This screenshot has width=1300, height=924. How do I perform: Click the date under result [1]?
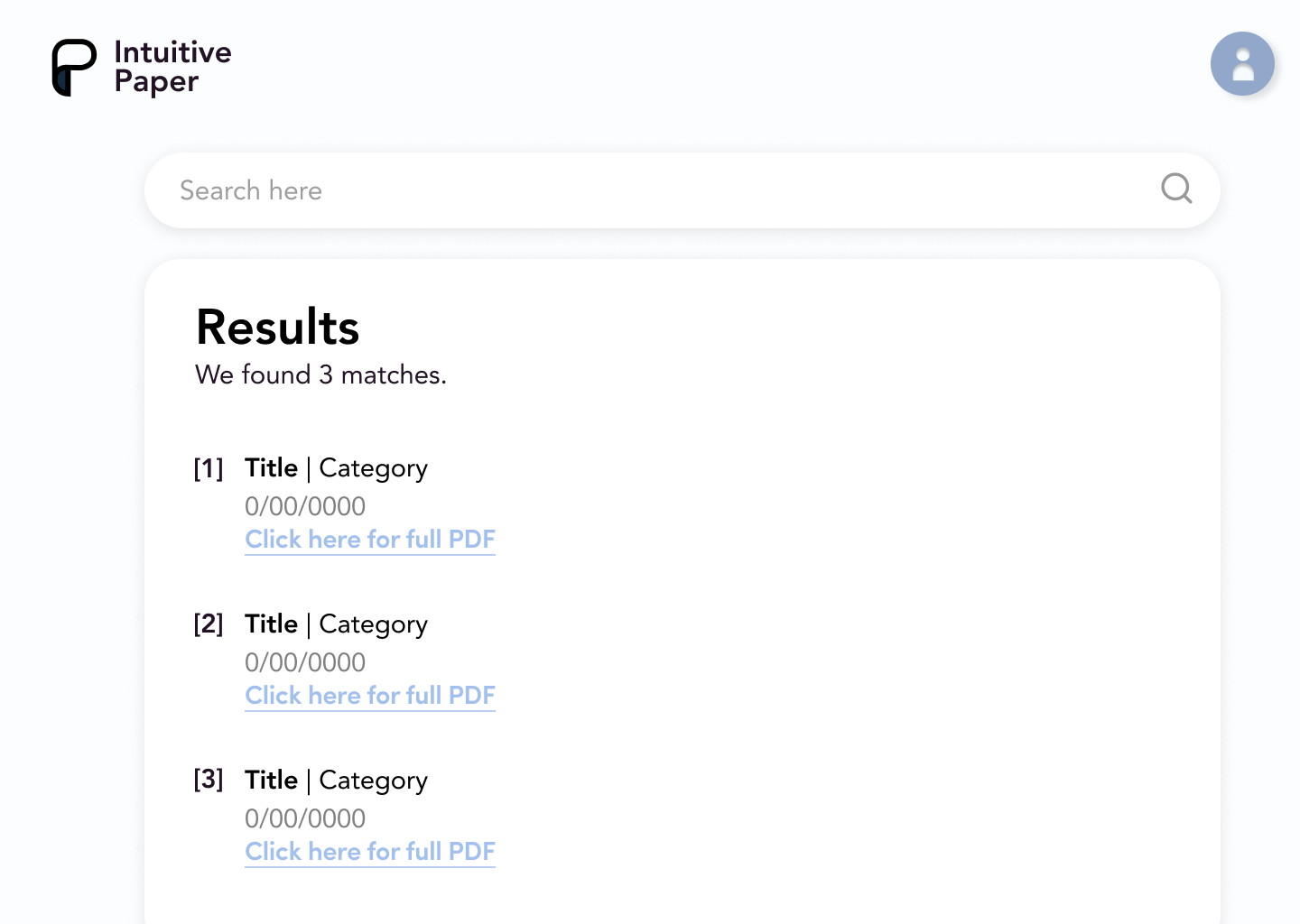point(305,506)
